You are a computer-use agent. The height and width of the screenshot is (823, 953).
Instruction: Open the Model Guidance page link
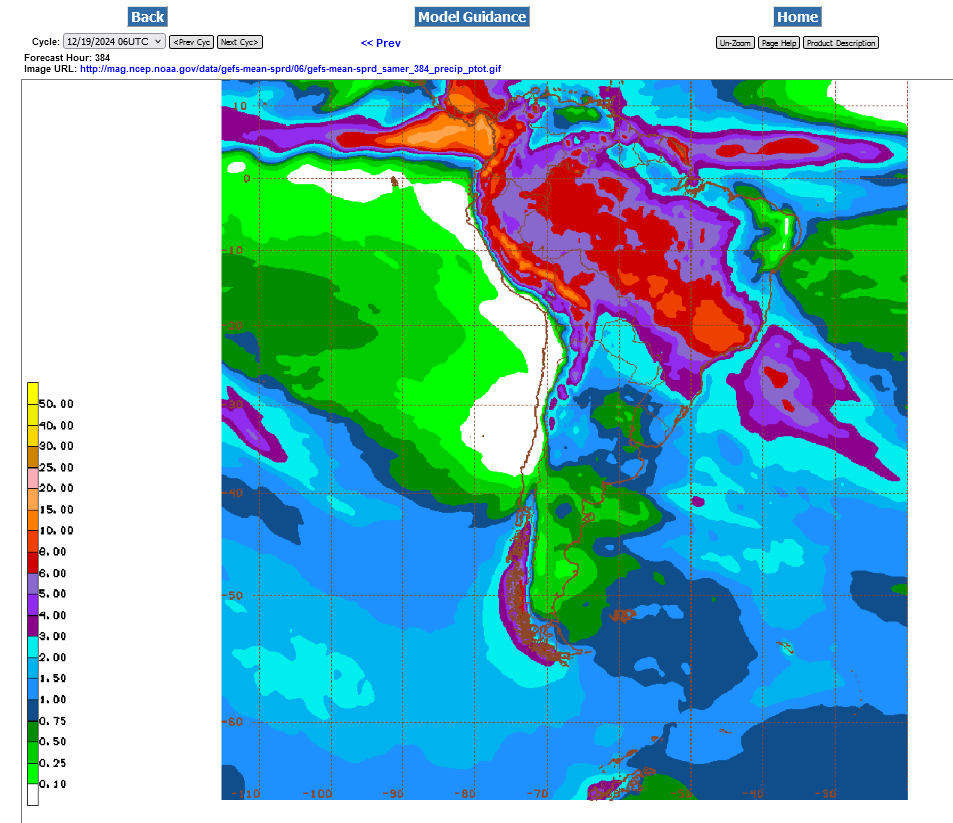click(x=472, y=16)
